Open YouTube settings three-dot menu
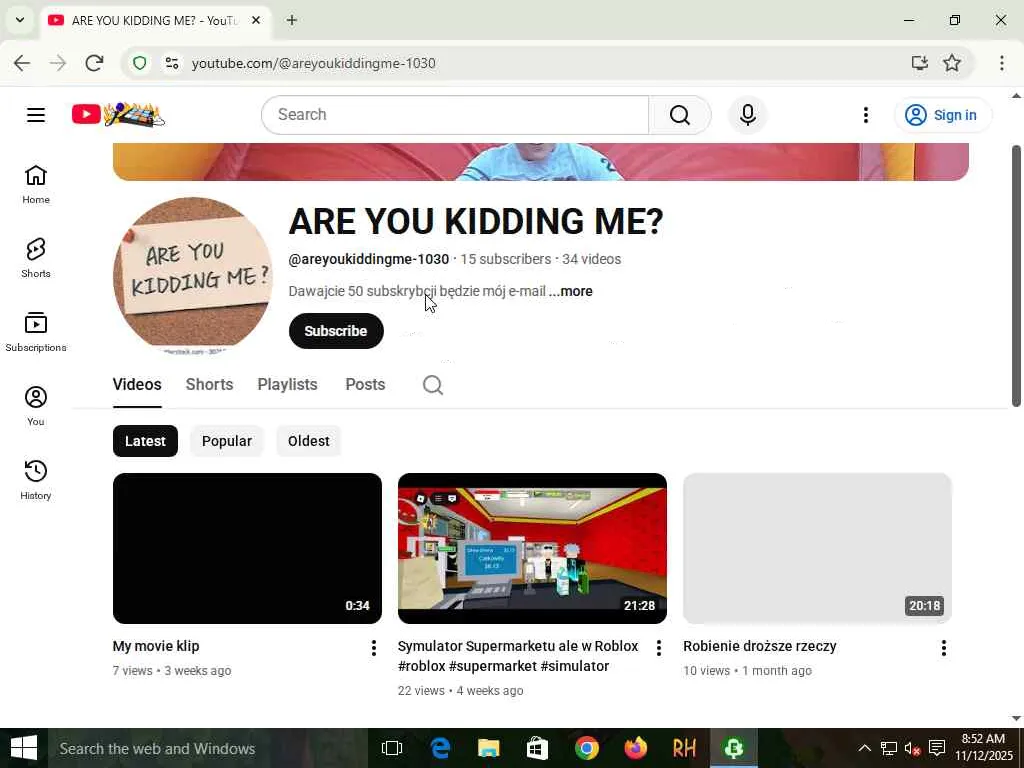Image resolution: width=1024 pixels, height=768 pixels. point(865,115)
